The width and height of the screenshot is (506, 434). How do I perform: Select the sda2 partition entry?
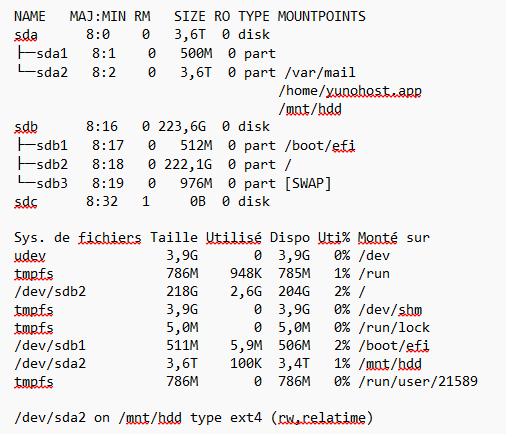[52, 72]
